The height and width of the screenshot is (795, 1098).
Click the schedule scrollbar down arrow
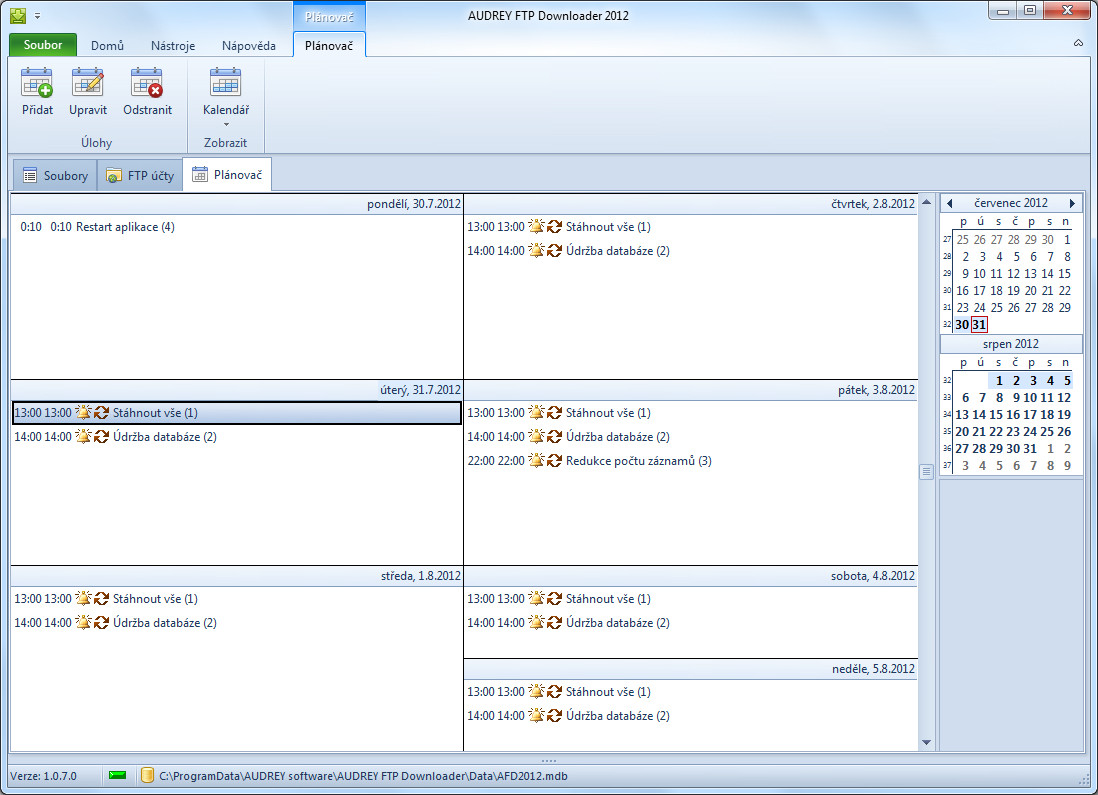[926, 742]
